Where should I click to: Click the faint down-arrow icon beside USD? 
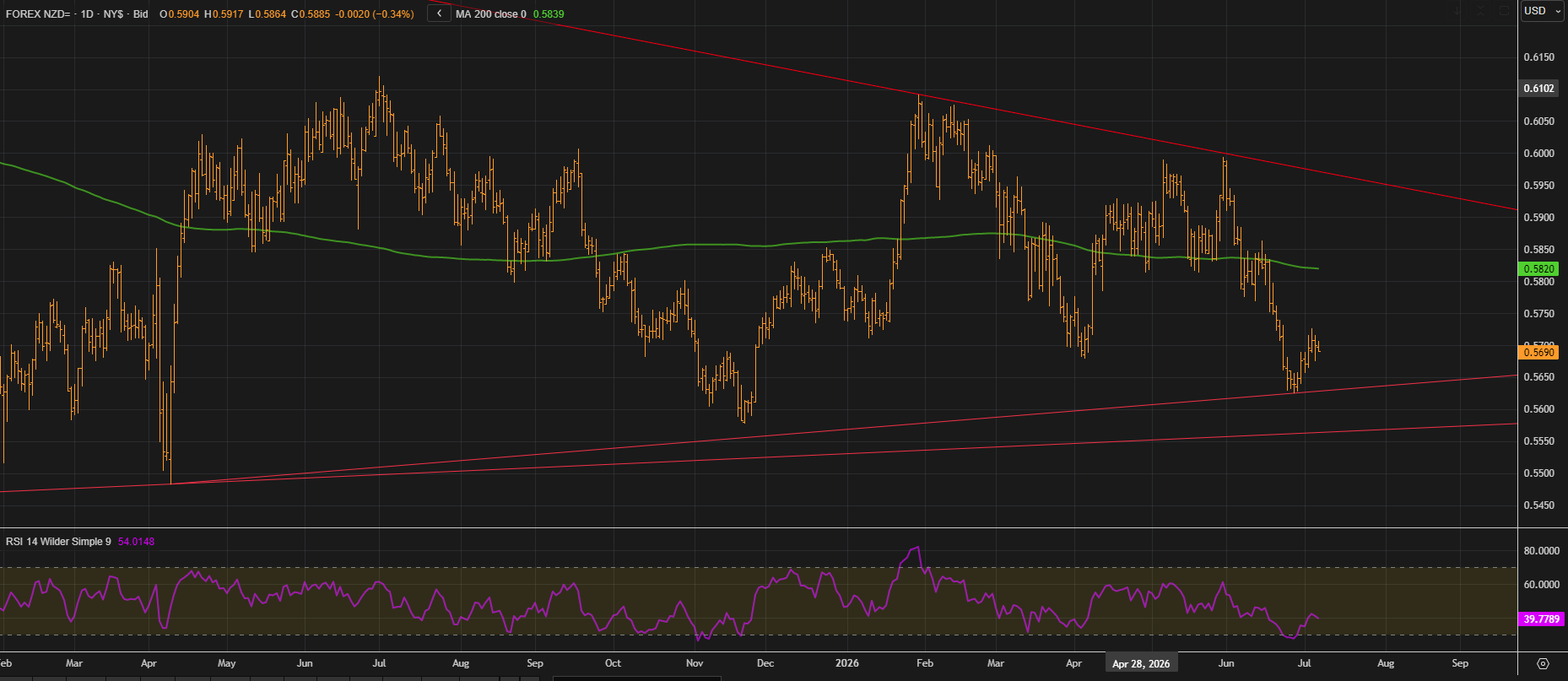click(x=1457, y=11)
